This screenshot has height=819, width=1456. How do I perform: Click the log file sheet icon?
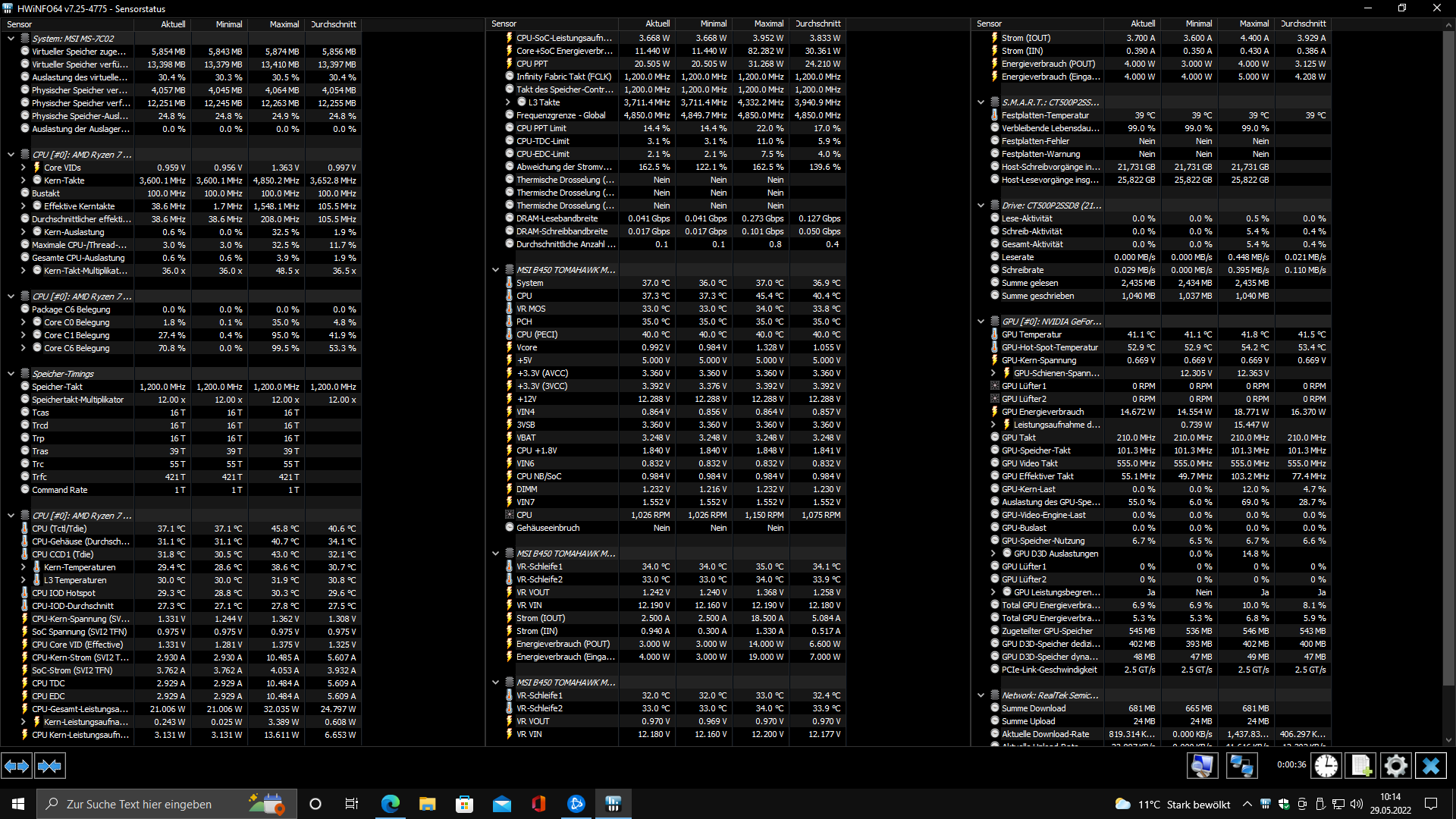pyautogui.click(x=1360, y=766)
